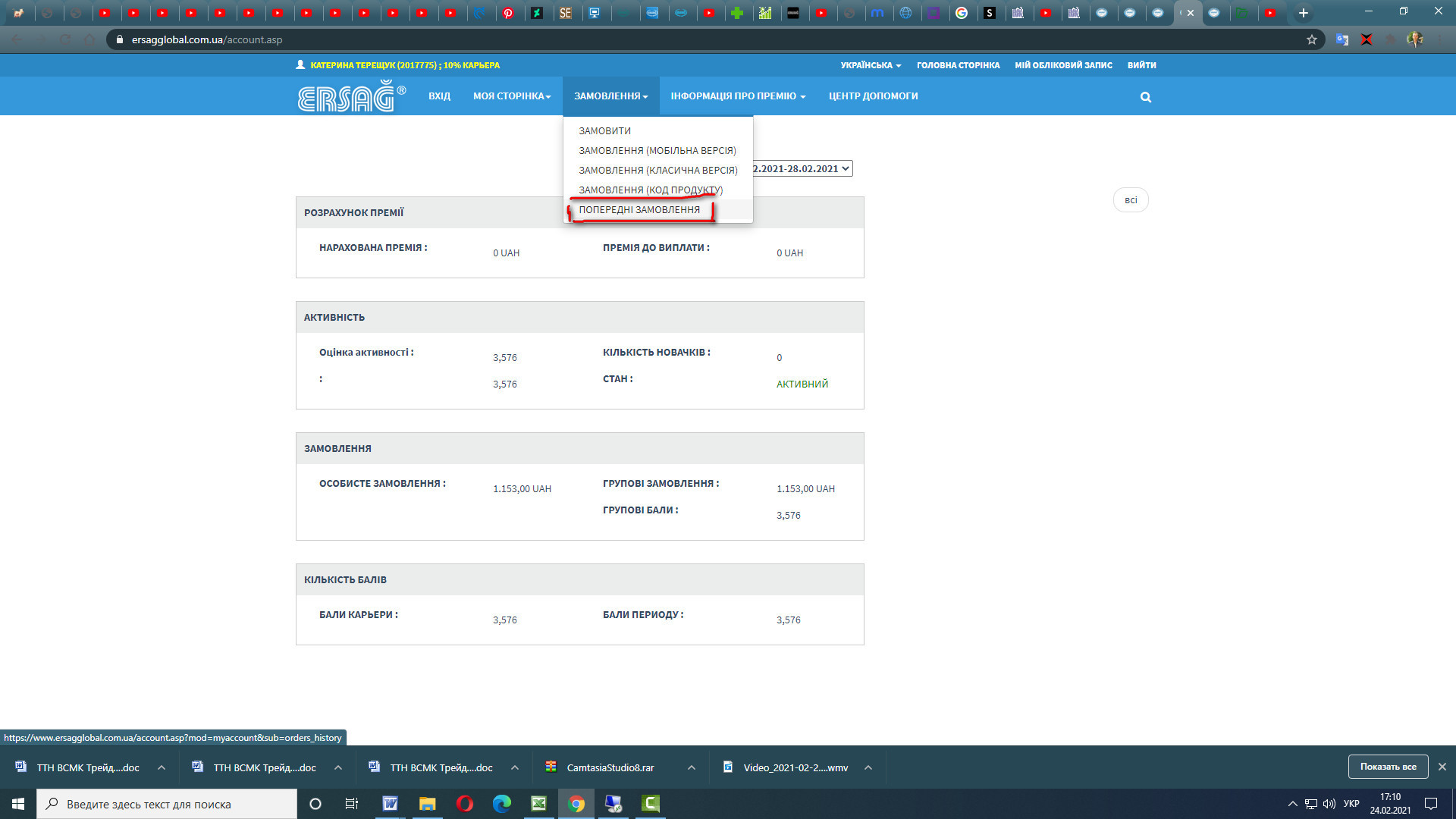Expand ІНФОРМАЦІЯ ПРО ПРЕМІЮ menu
Image resolution: width=1456 pixels, height=819 pixels.
pos(737,96)
